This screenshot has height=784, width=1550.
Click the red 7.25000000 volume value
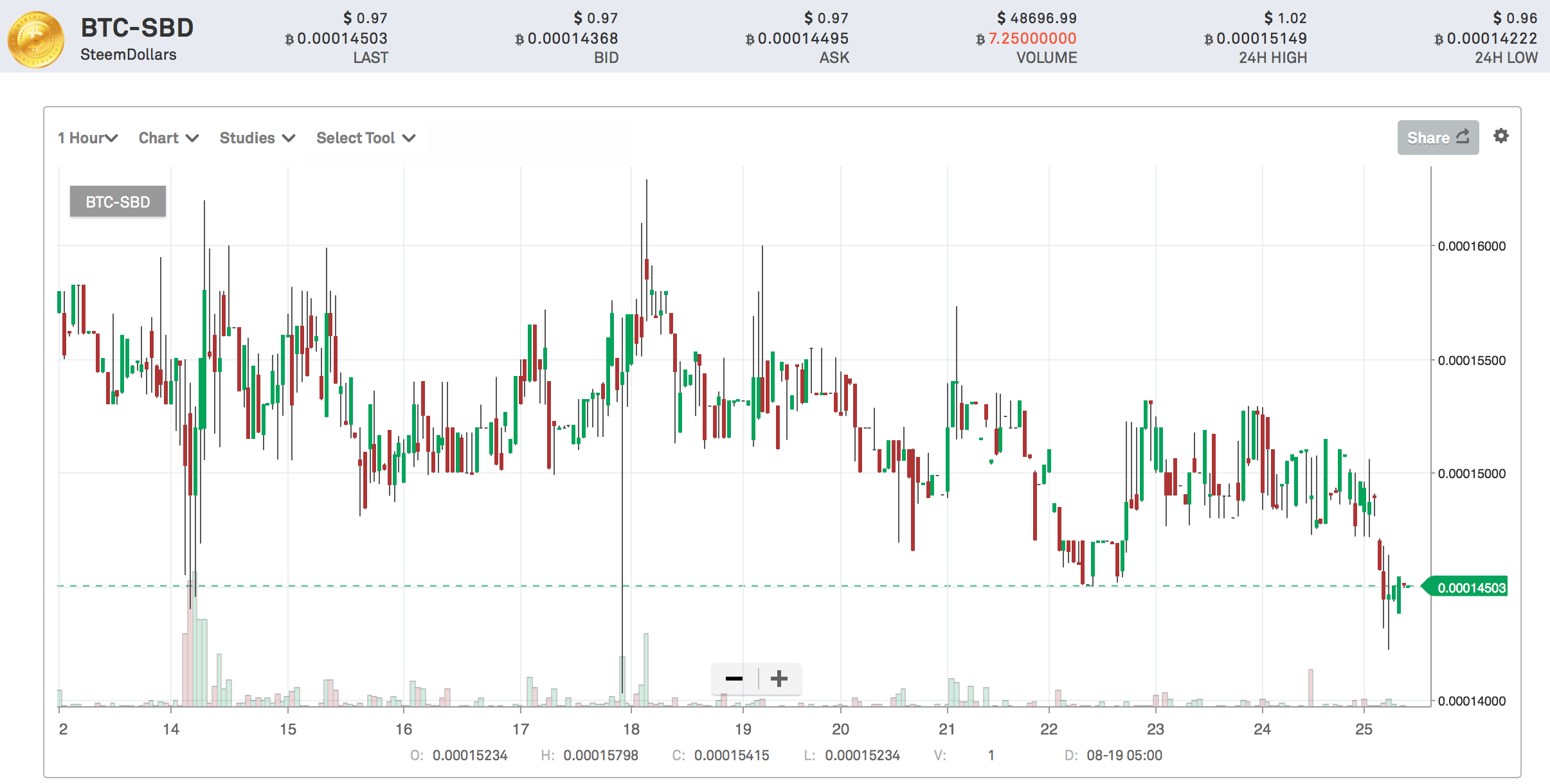pos(1032,39)
